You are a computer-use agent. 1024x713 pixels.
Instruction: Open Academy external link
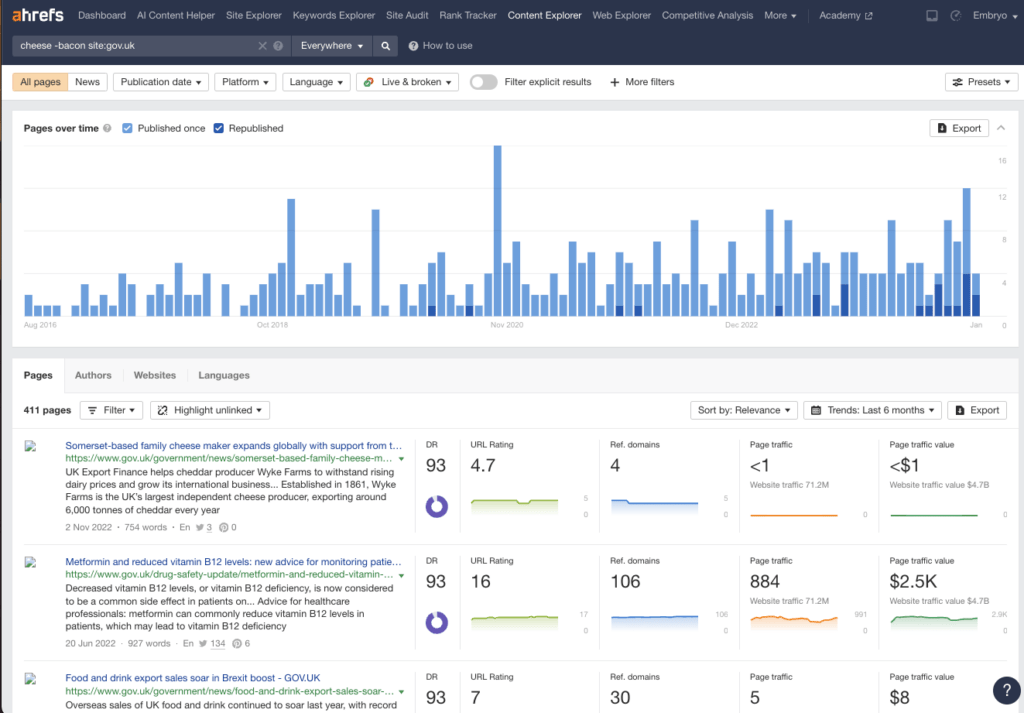coord(845,16)
